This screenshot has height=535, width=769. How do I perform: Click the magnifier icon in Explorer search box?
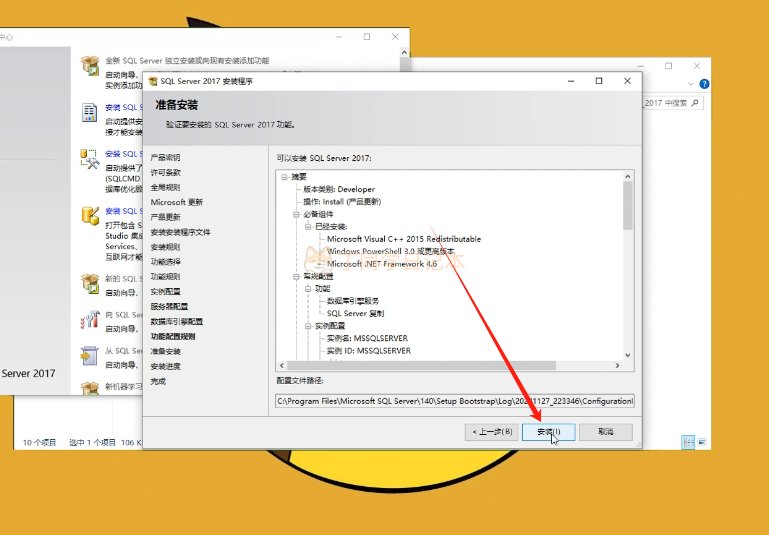pyautogui.click(x=694, y=103)
